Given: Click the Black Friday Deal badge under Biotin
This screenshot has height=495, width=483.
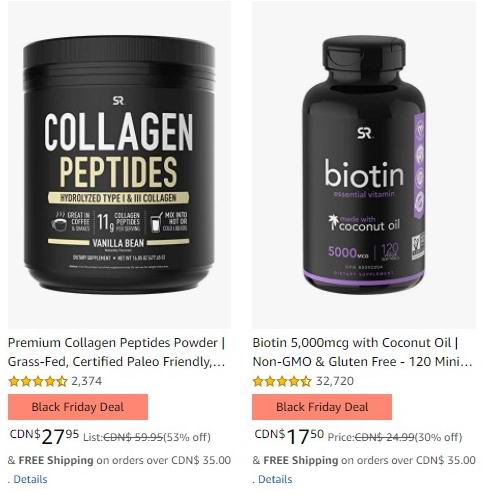Looking at the screenshot, I should [x=322, y=407].
